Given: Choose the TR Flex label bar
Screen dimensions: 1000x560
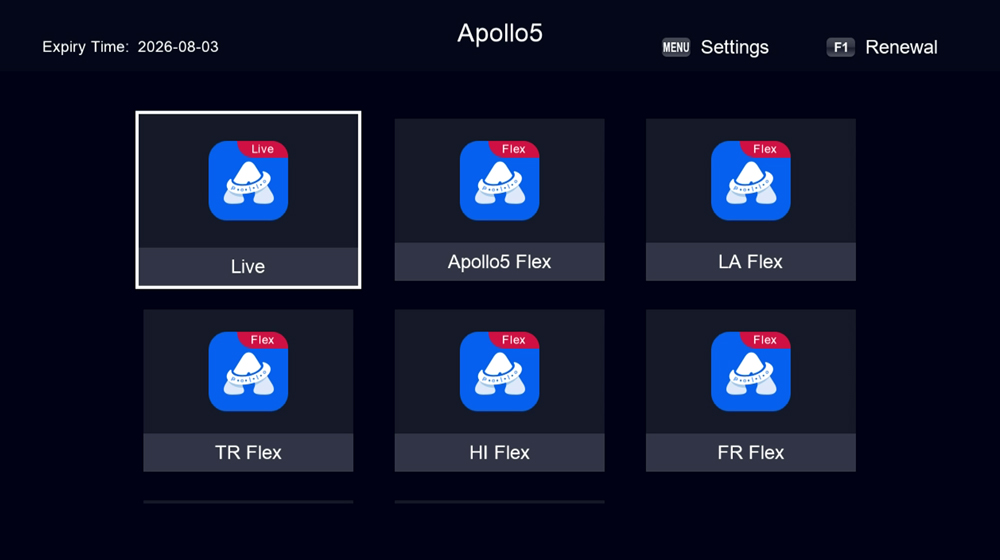Looking at the screenshot, I should pos(248,452).
